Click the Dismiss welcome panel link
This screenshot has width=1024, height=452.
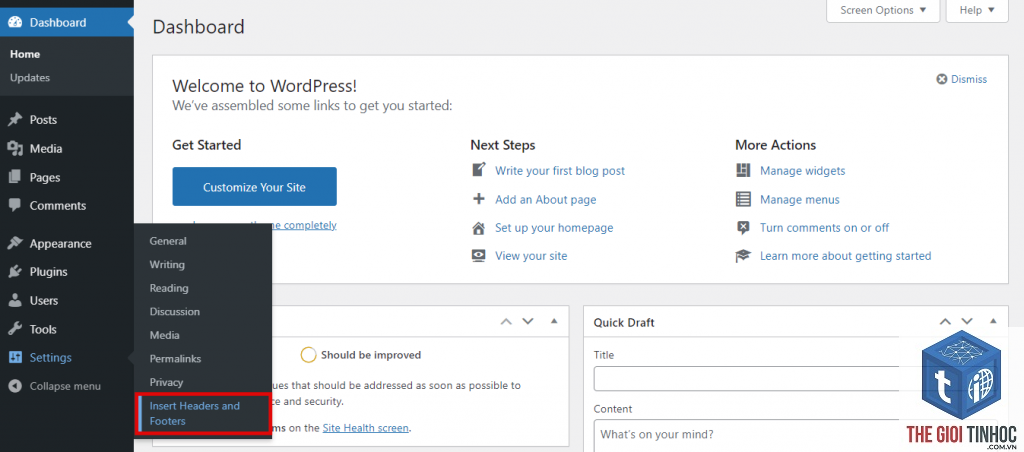(x=968, y=79)
